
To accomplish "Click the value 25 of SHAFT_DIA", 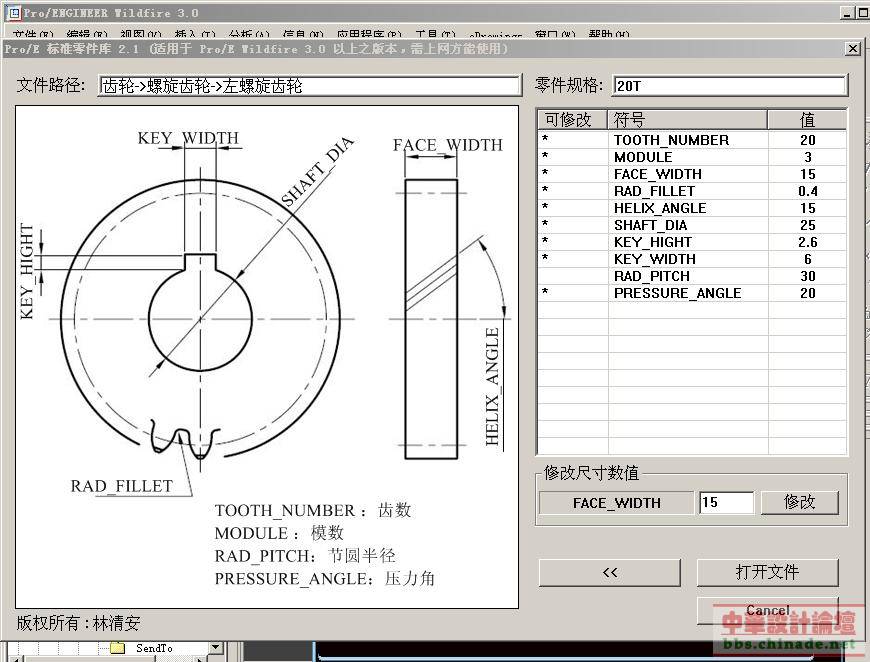I will 808,225.
